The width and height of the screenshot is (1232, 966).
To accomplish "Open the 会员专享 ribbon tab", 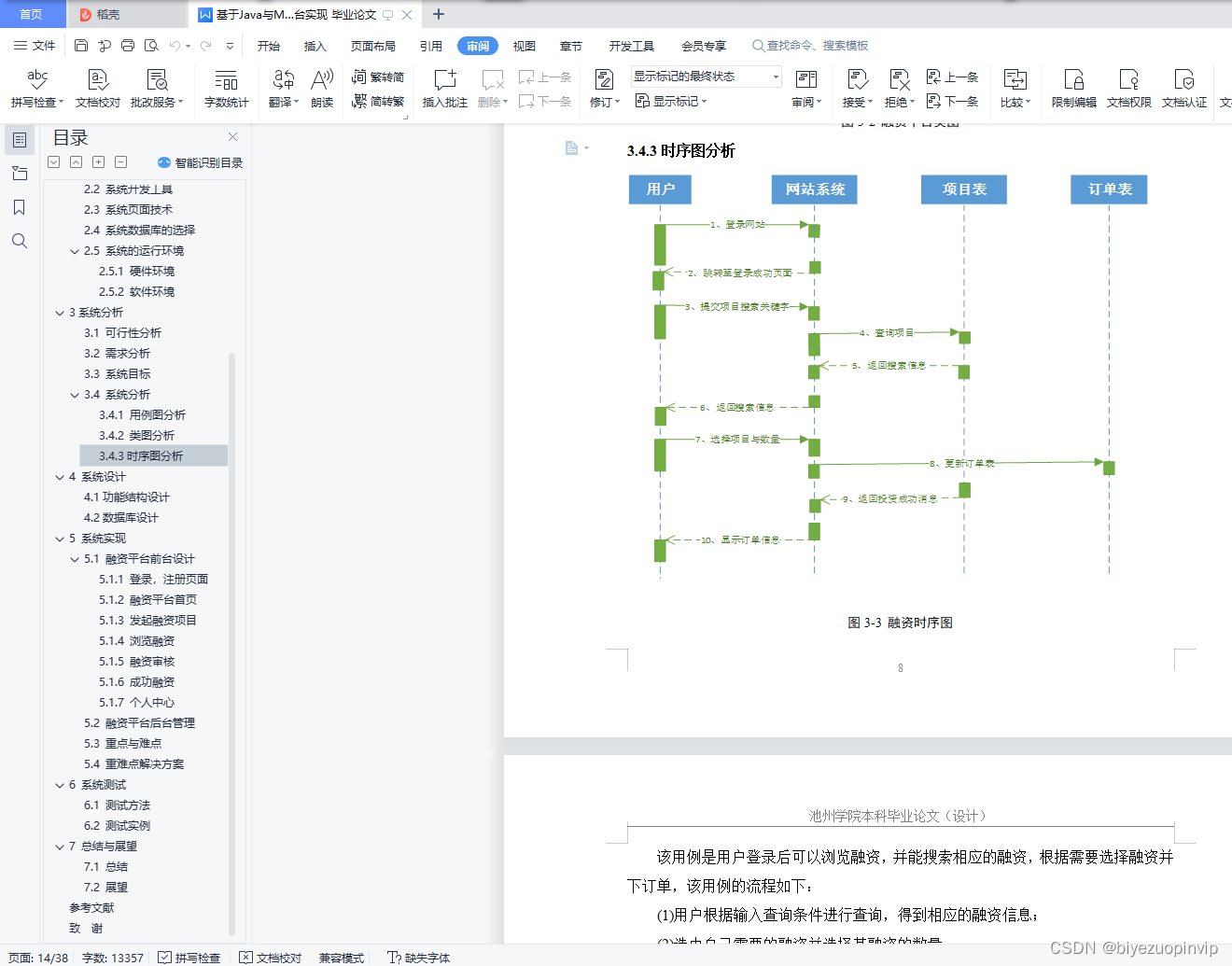I will point(704,46).
